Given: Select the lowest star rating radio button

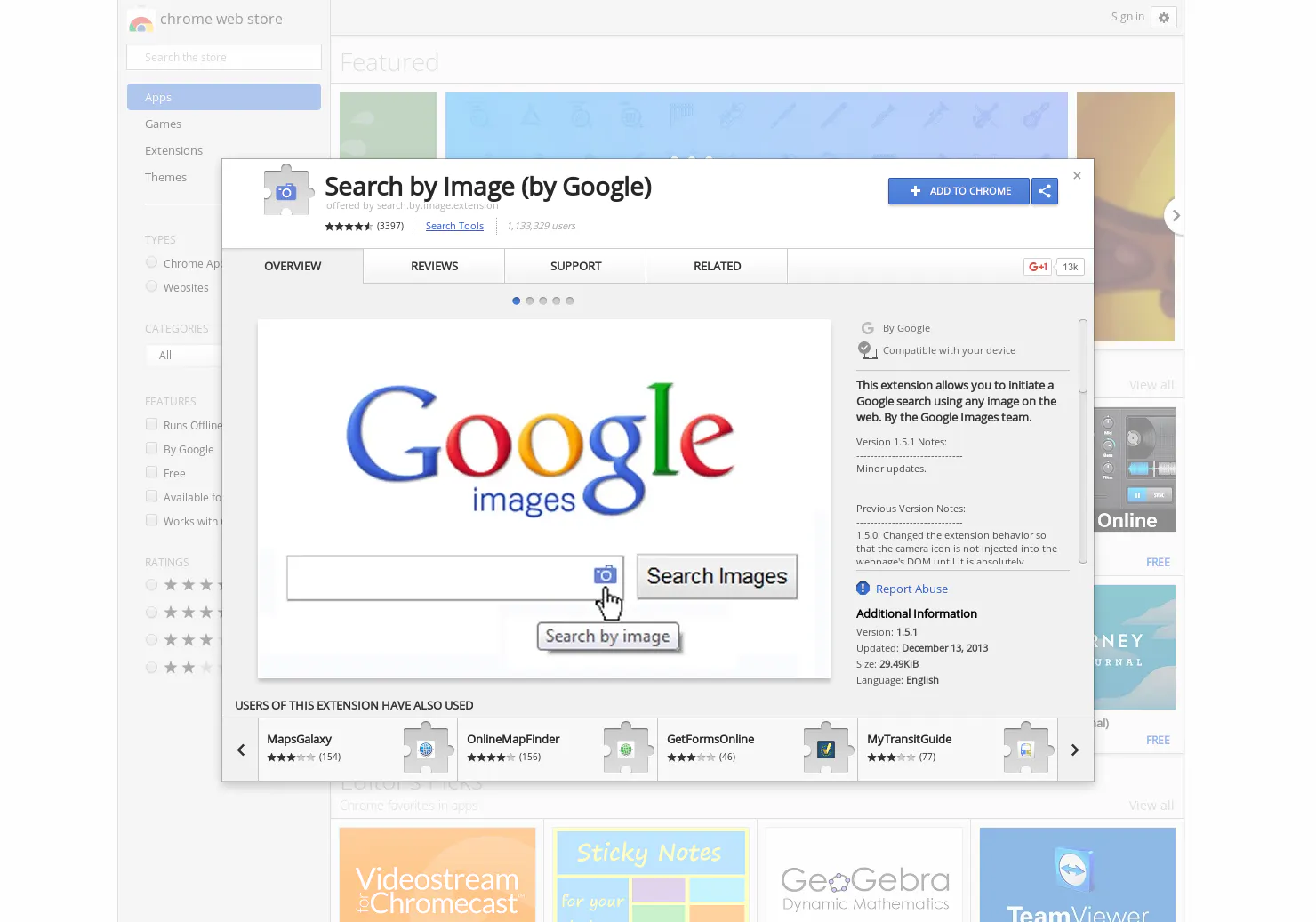Looking at the screenshot, I should [151, 668].
